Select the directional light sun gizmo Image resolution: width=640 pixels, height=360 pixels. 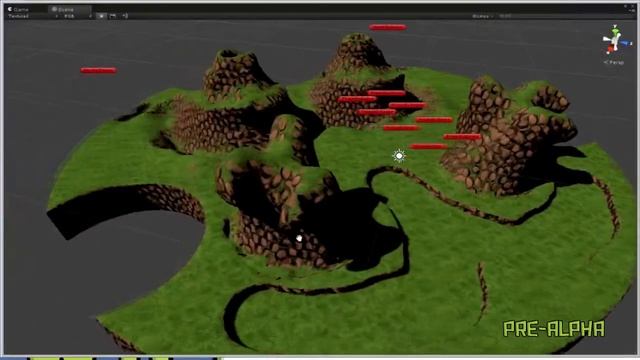coord(399,156)
